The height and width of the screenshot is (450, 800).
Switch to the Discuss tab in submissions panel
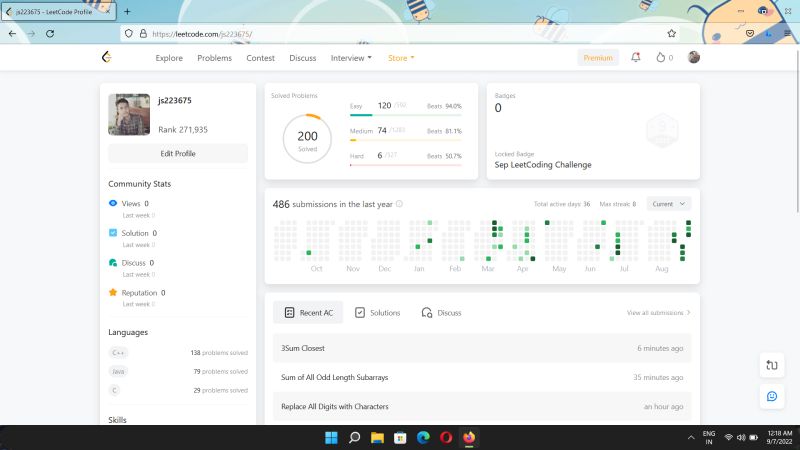pos(441,312)
